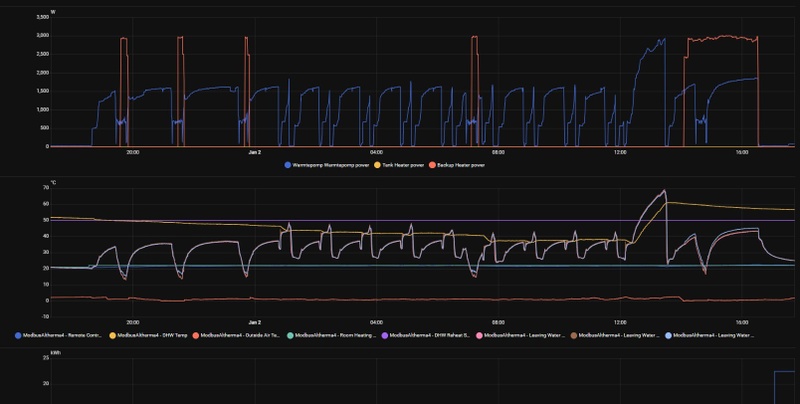
Task: Change color of the light-blue Leaving Water swatch
Action: (669, 336)
